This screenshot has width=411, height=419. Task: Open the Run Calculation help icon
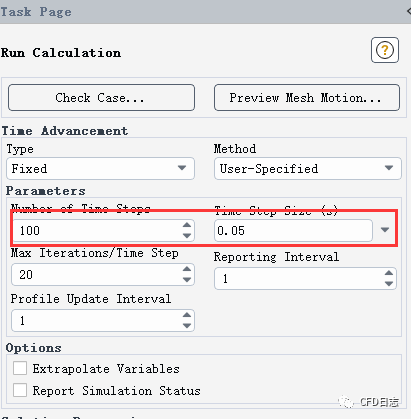385,50
